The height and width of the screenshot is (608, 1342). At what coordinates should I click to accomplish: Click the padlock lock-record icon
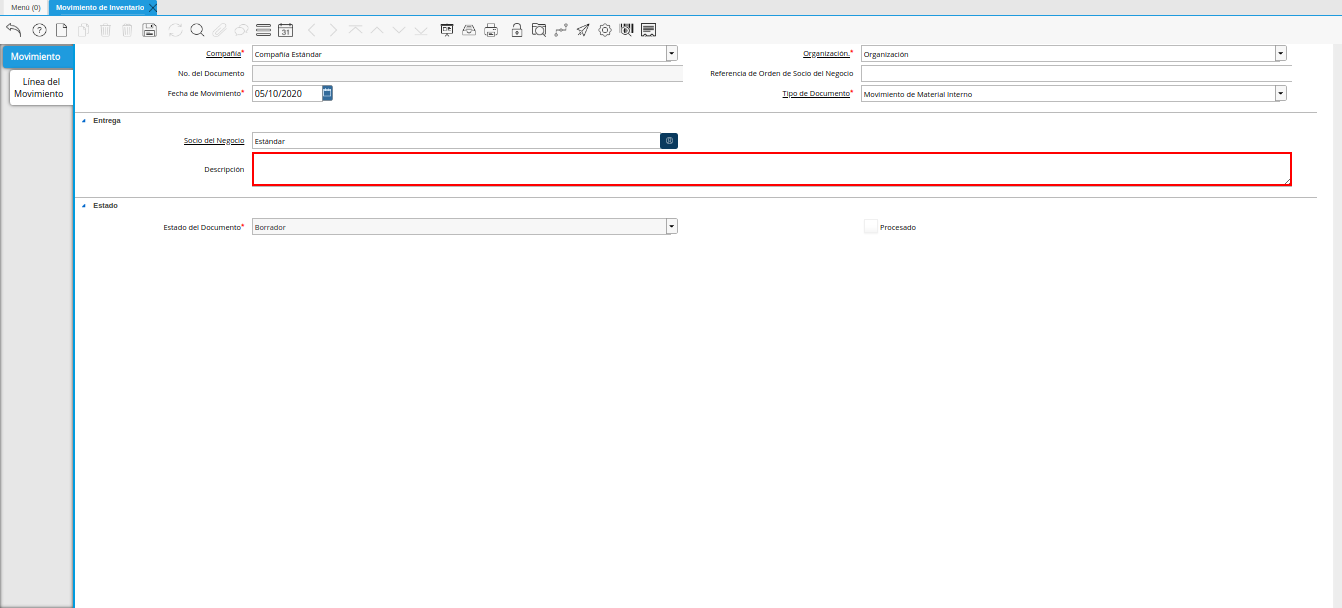pos(517,30)
